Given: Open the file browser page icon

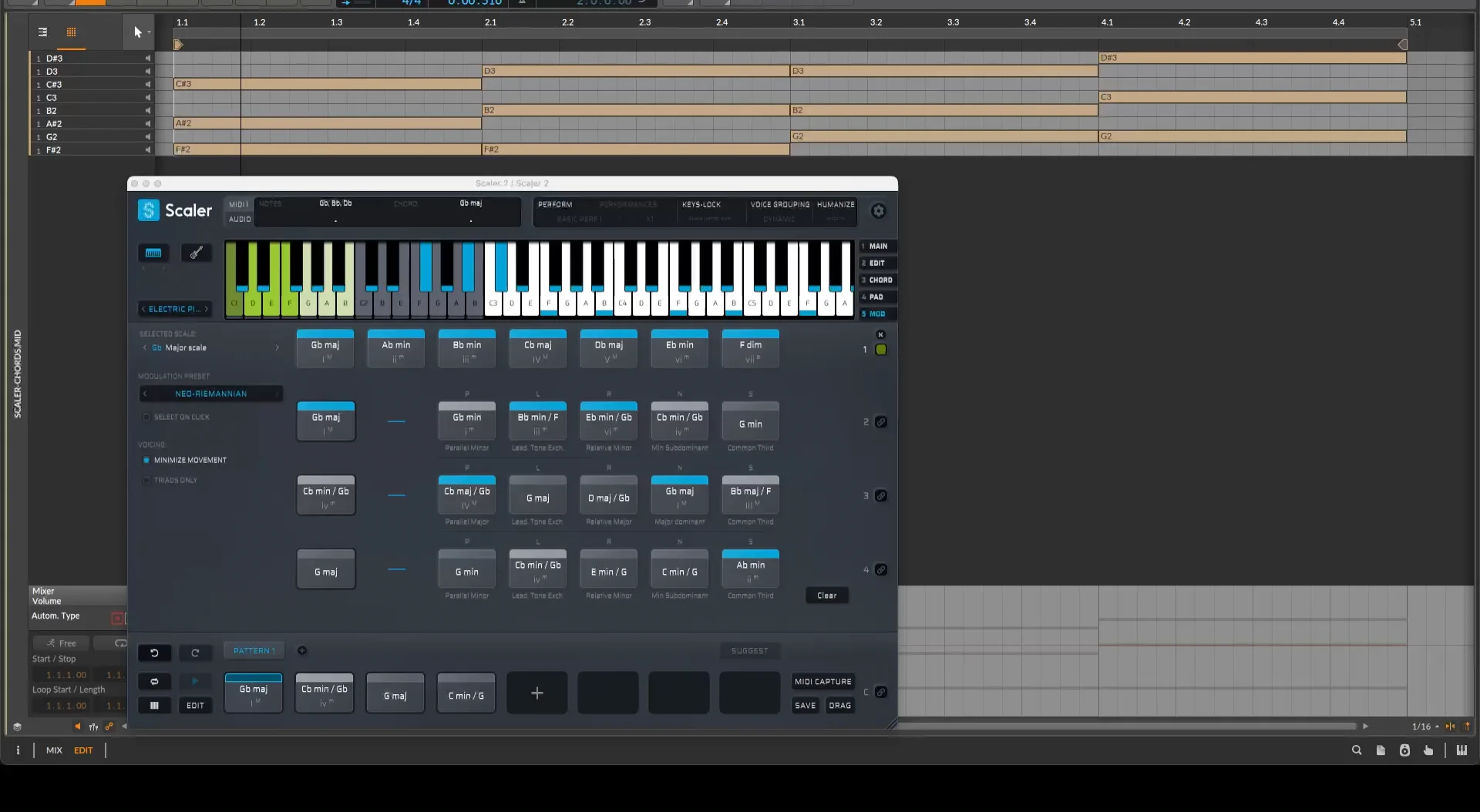Looking at the screenshot, I should pyautogui.click(x=1381, y=750).
